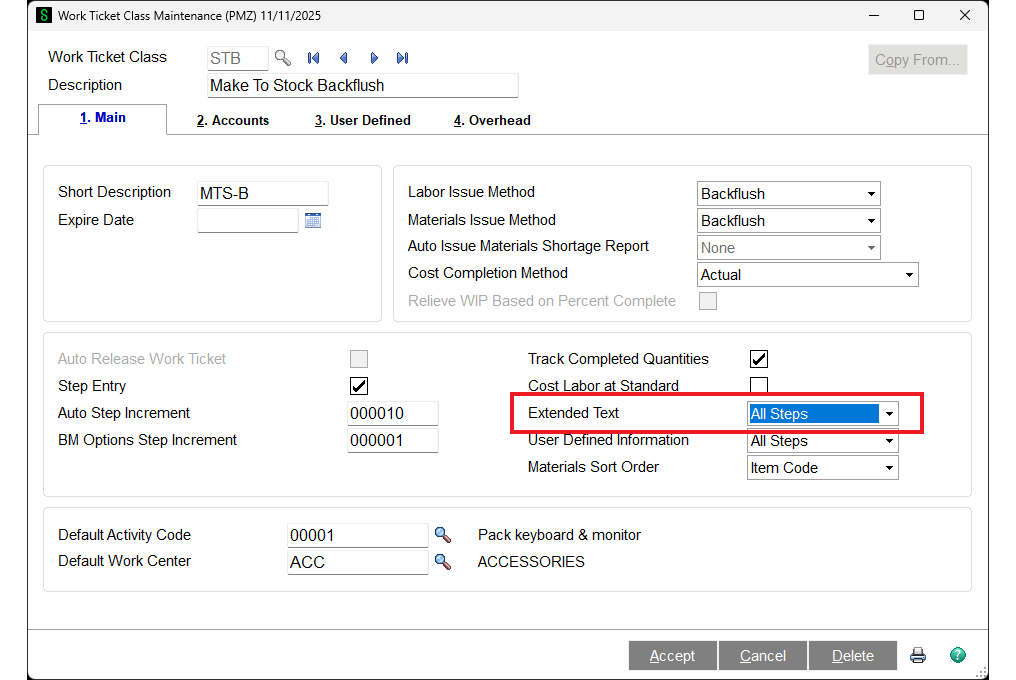Click into the Short Description field
This screenshot has width=1016, height=680.
[x=262, y=193]
